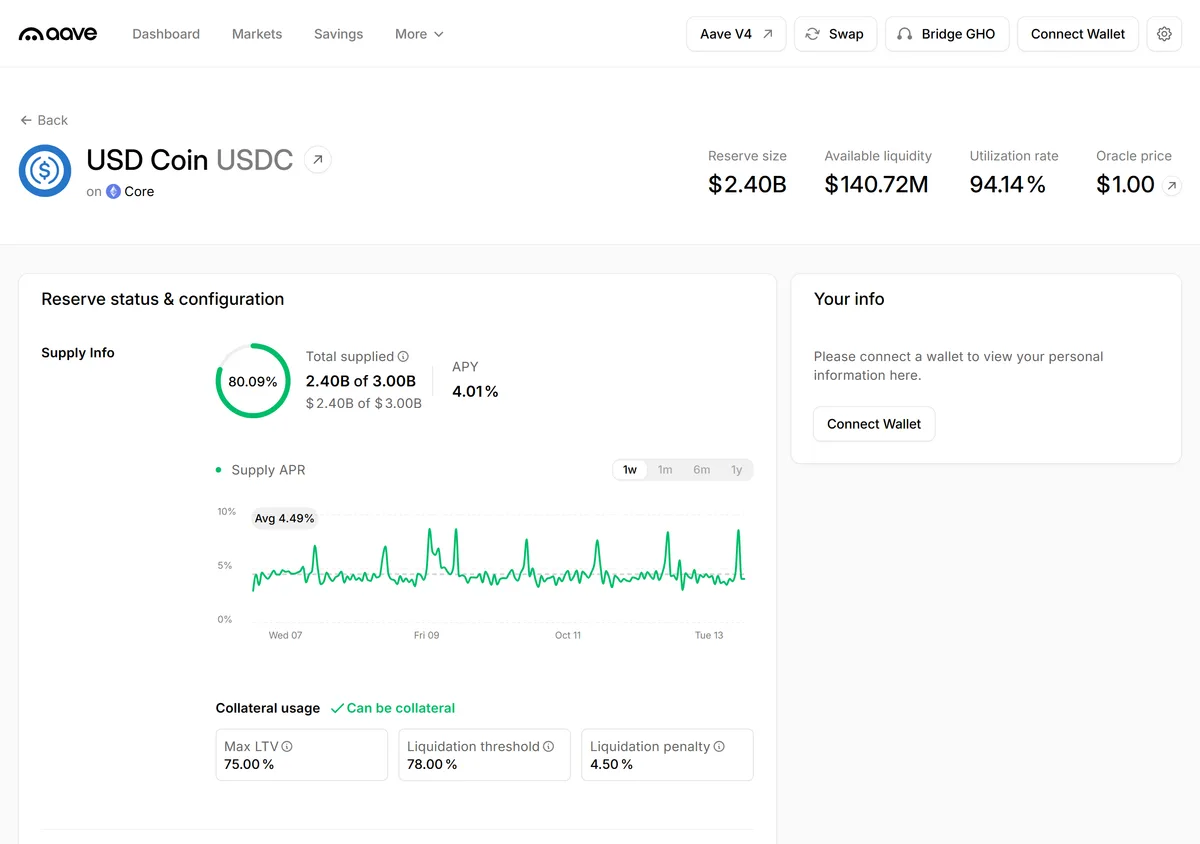Click the Aave logo
The width and height of the screenshot is (1200, 844).
tap(58, 34)
